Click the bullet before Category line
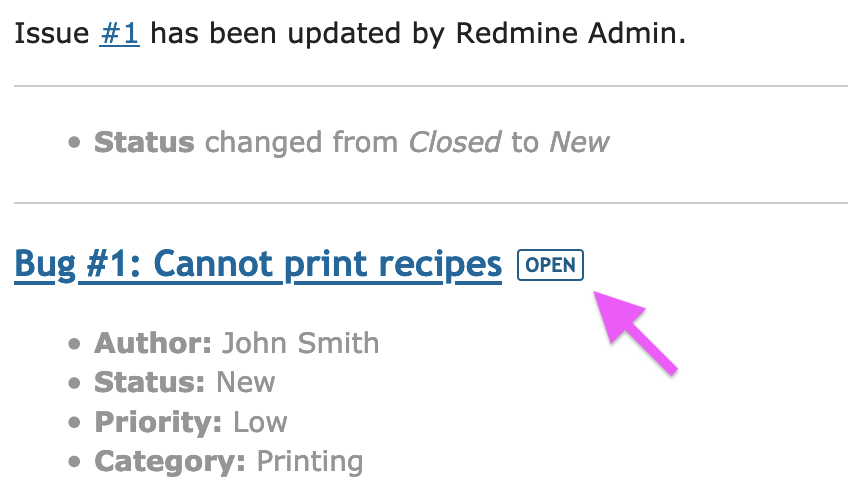The width and height of the screenshot is (848, 478). (75, 462)
